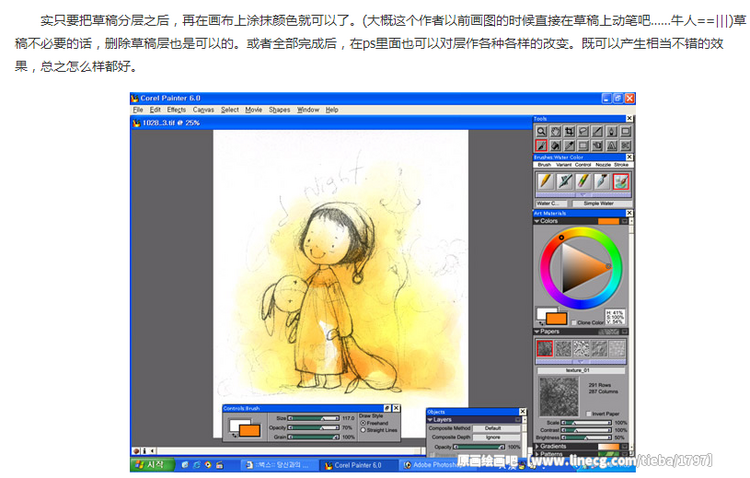750x478 pixels.
Task: Select the third paper texture thumbnail
Action: tap(581, 348)
